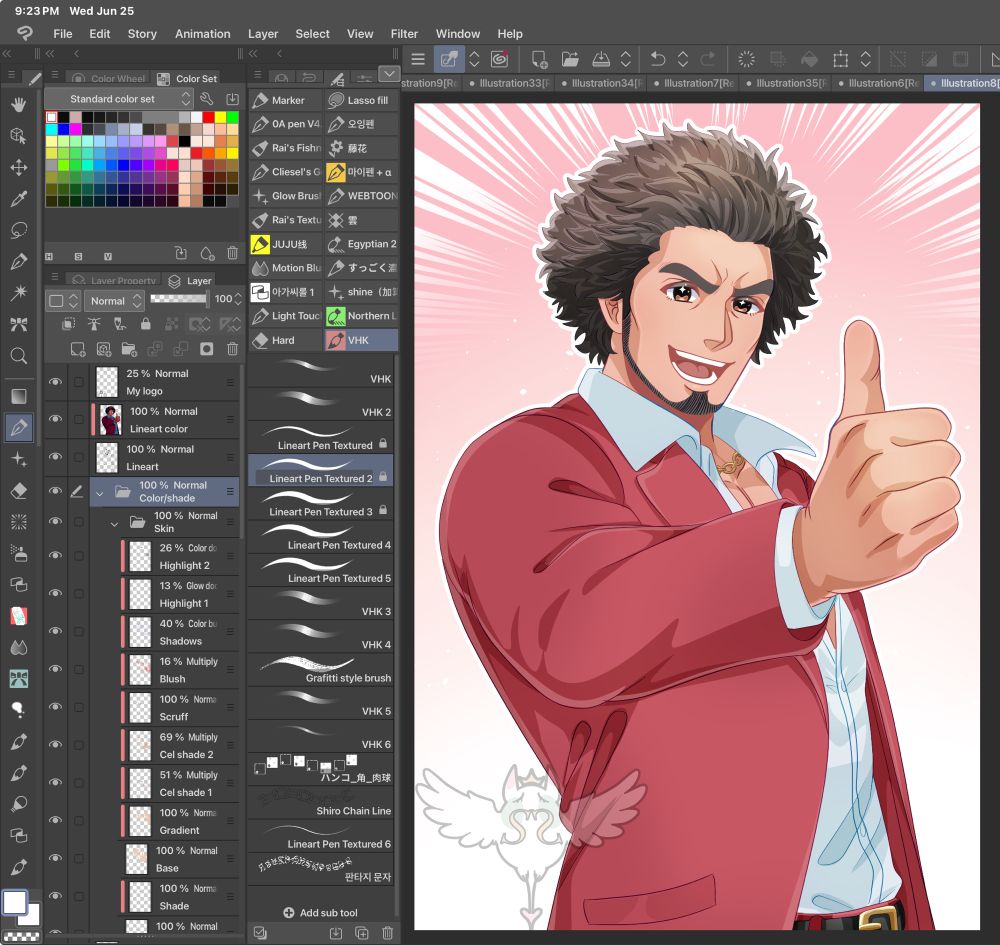Viewport: 1000px width, 945px height.
Task: Select the Eyedropper tool
Action: point(18,199)
